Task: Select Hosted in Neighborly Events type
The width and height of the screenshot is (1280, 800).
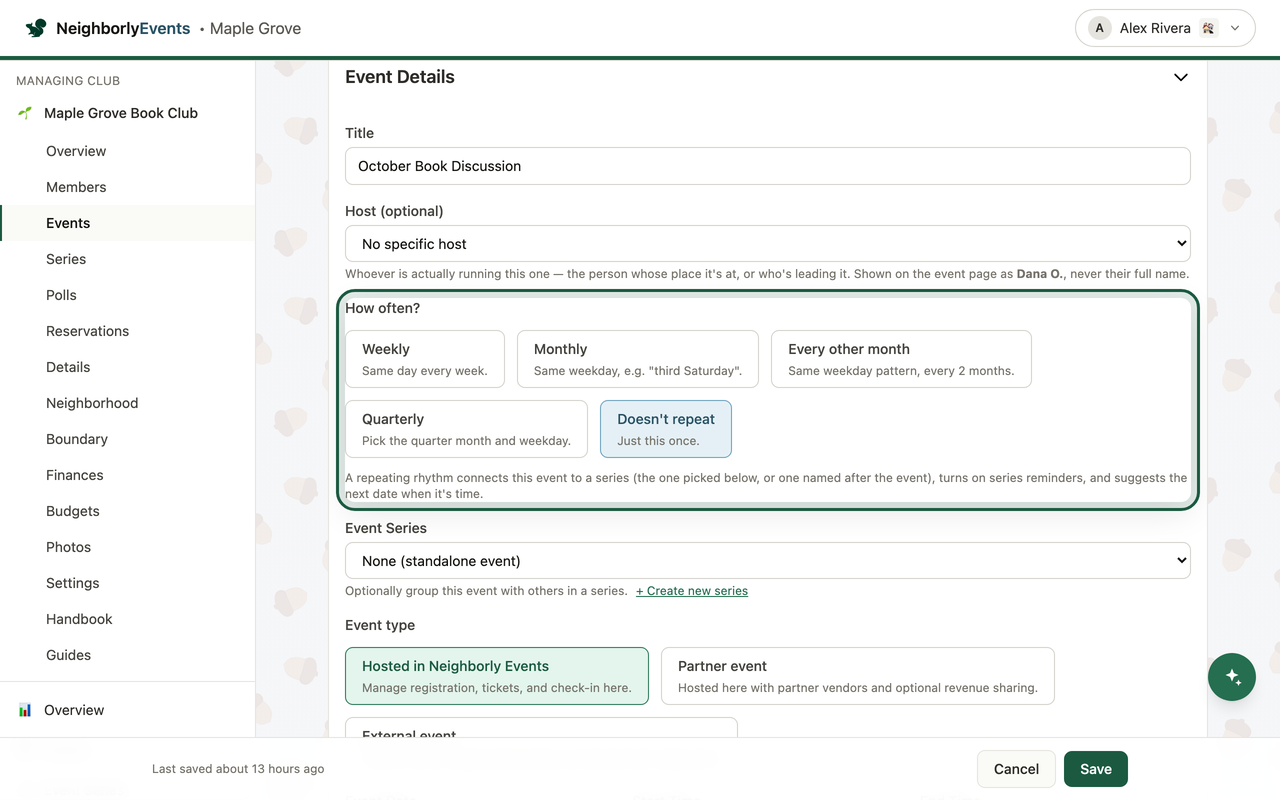Action: [497, 676]
